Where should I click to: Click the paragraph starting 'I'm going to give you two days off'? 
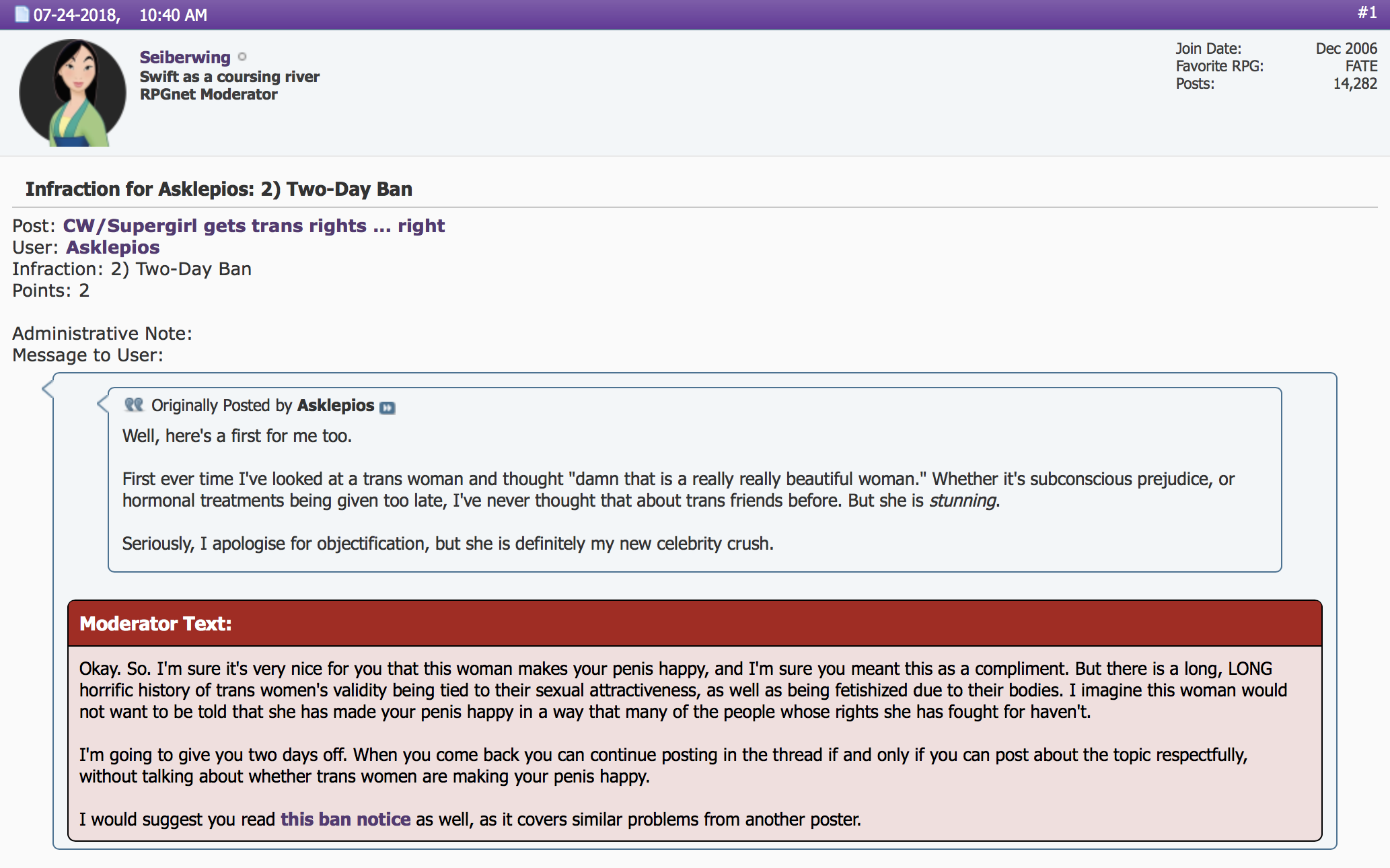(663, 765)
